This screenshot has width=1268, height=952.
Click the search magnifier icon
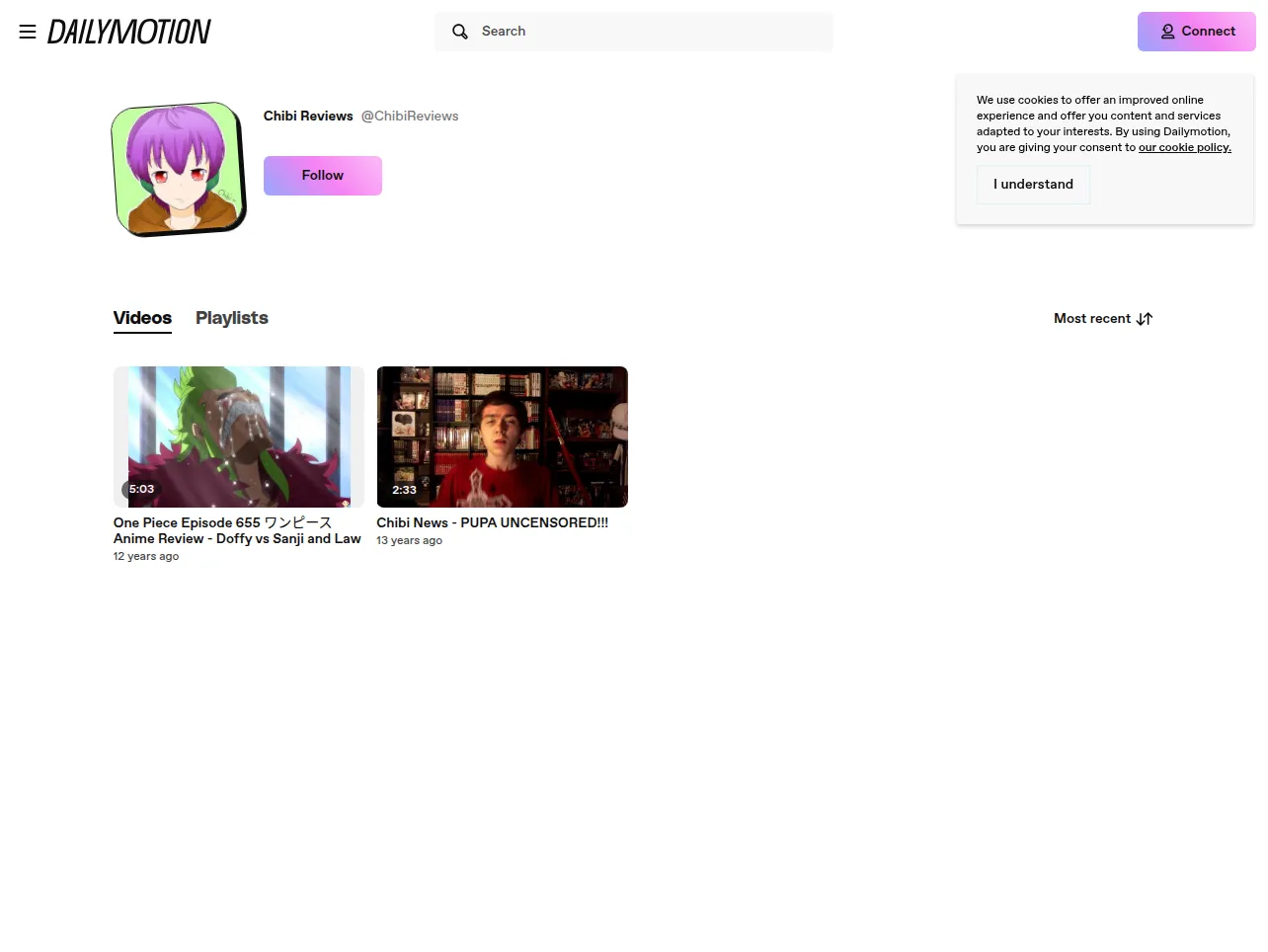[460, 32]
